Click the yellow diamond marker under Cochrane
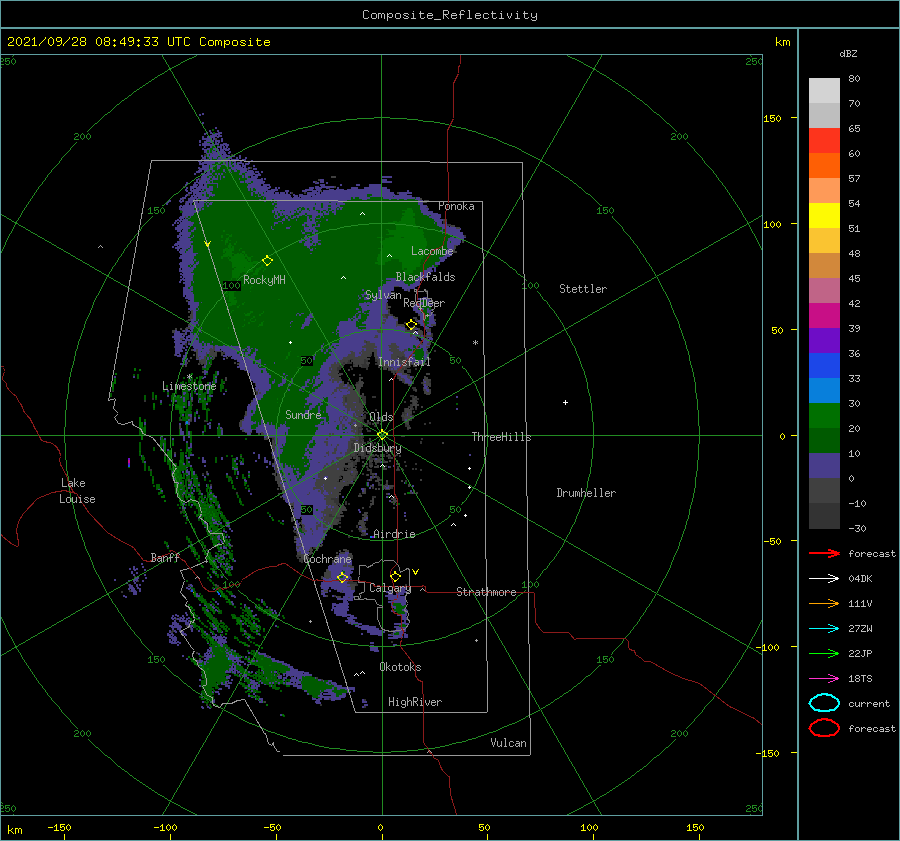900x841 pixels. (342, 577)
